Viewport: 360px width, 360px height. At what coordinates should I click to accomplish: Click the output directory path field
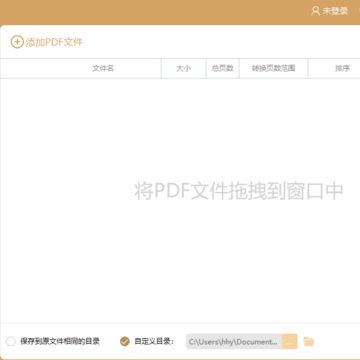click(234, 342)
